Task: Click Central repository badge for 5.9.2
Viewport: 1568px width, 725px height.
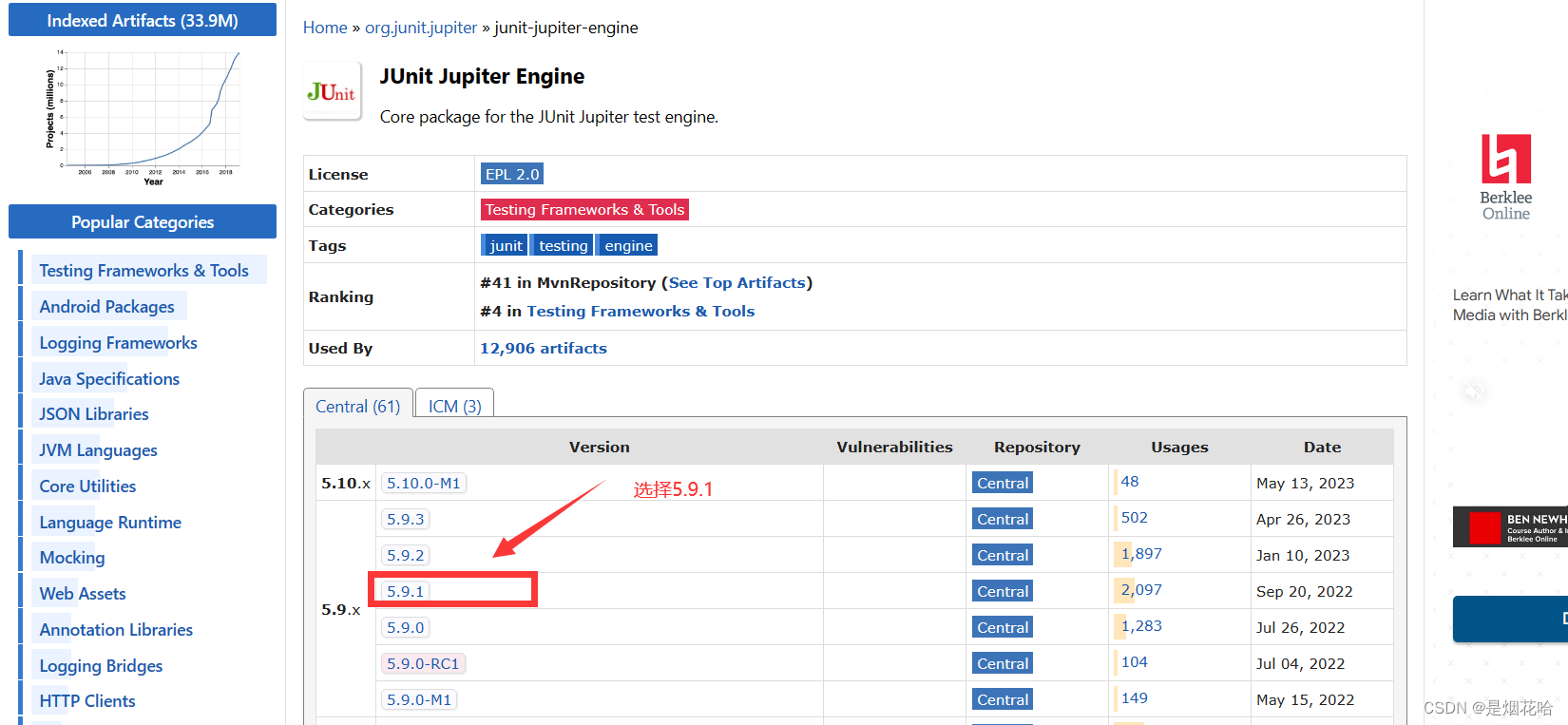Action: [x=1003, y=555]
